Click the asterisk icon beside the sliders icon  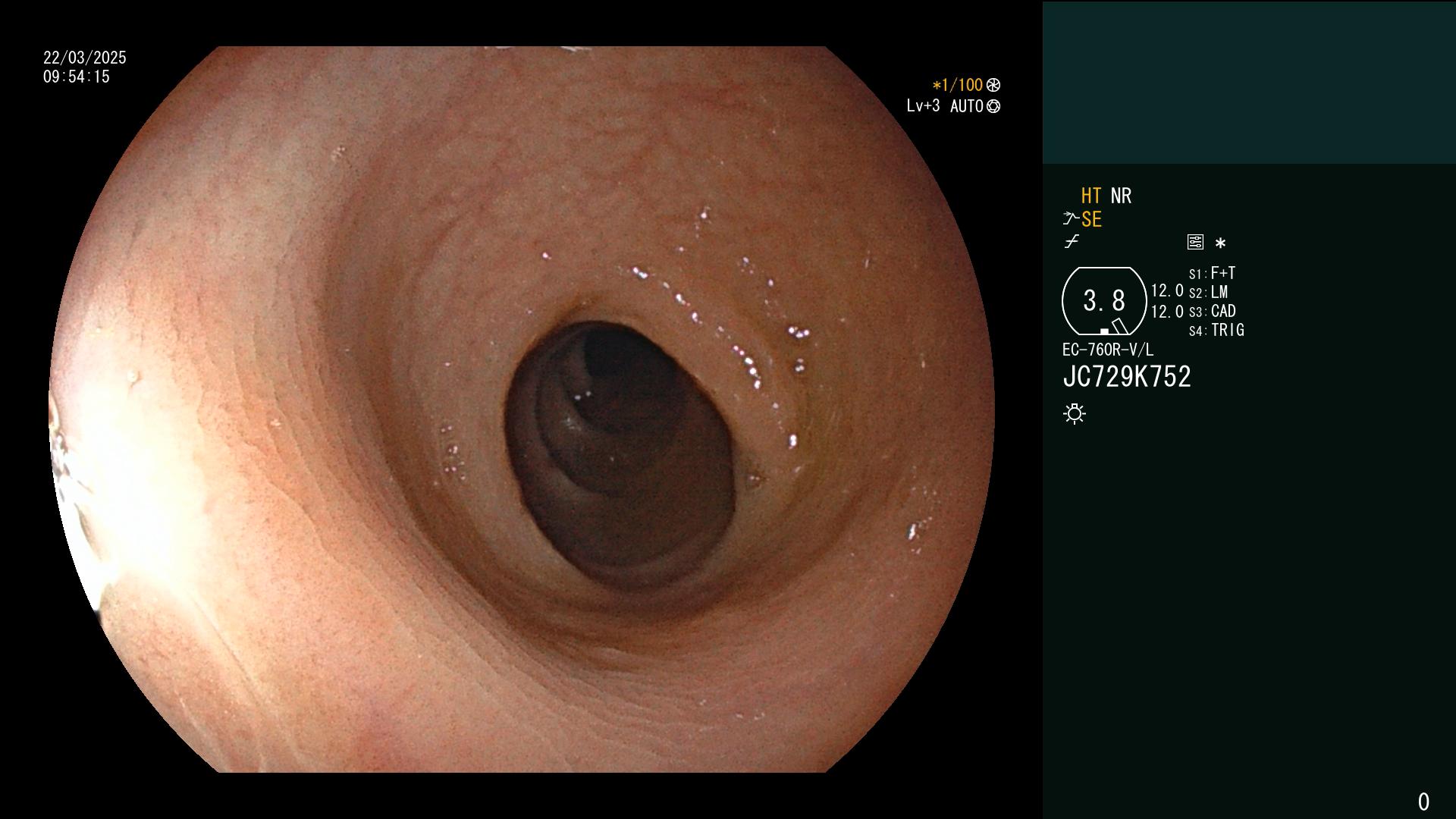[x=1220, y=243]
